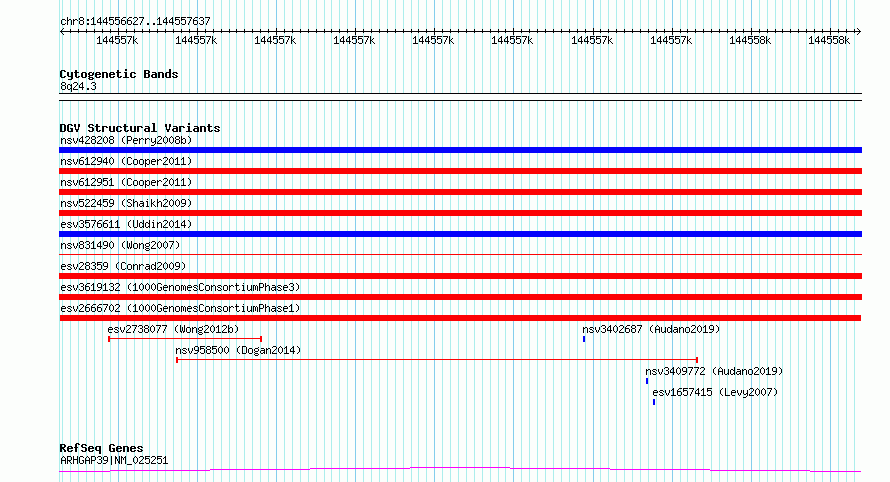This screenshot has height=482, width=890.
Task: Open the esv1657415 (Levy2007) label
Action: tap(715, 392)
